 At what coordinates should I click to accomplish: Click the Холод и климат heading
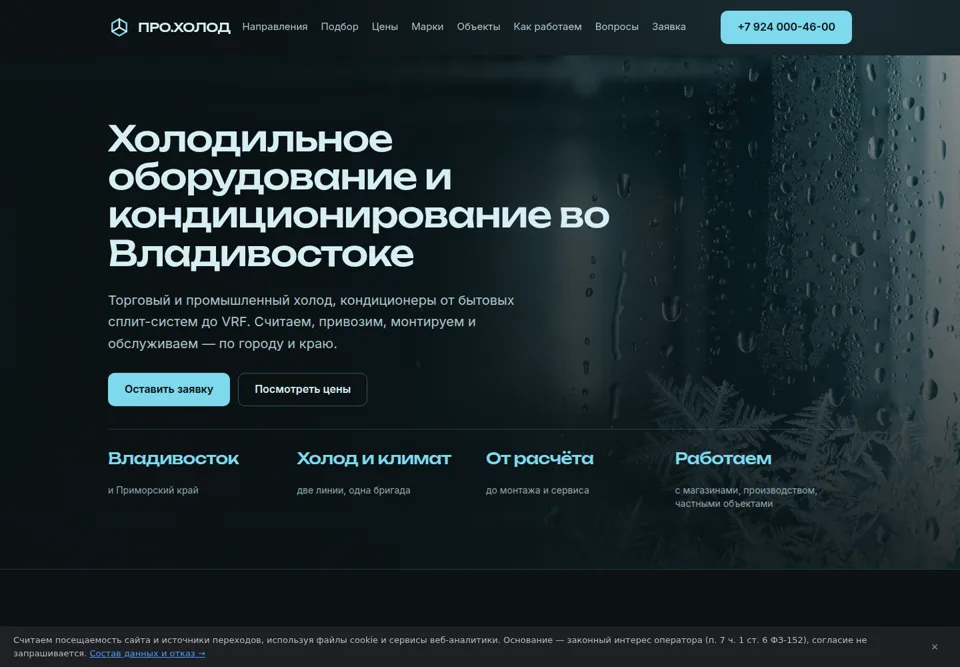[373, 459]
